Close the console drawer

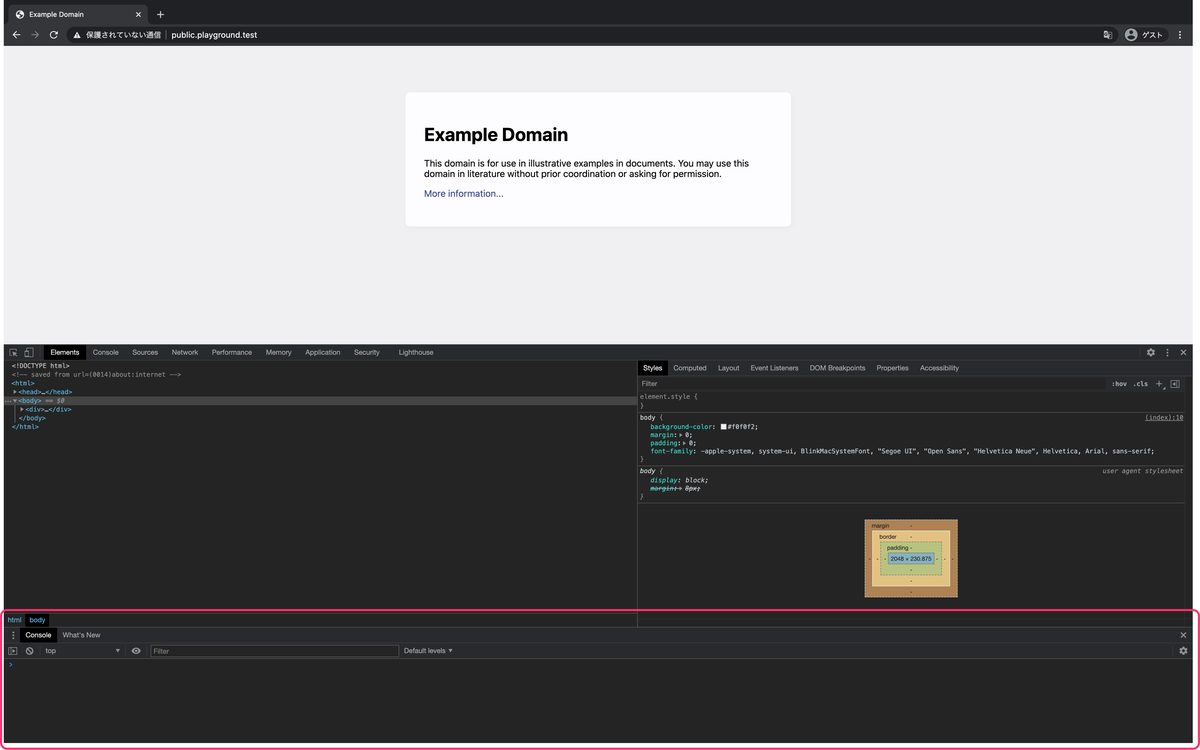1184,635
